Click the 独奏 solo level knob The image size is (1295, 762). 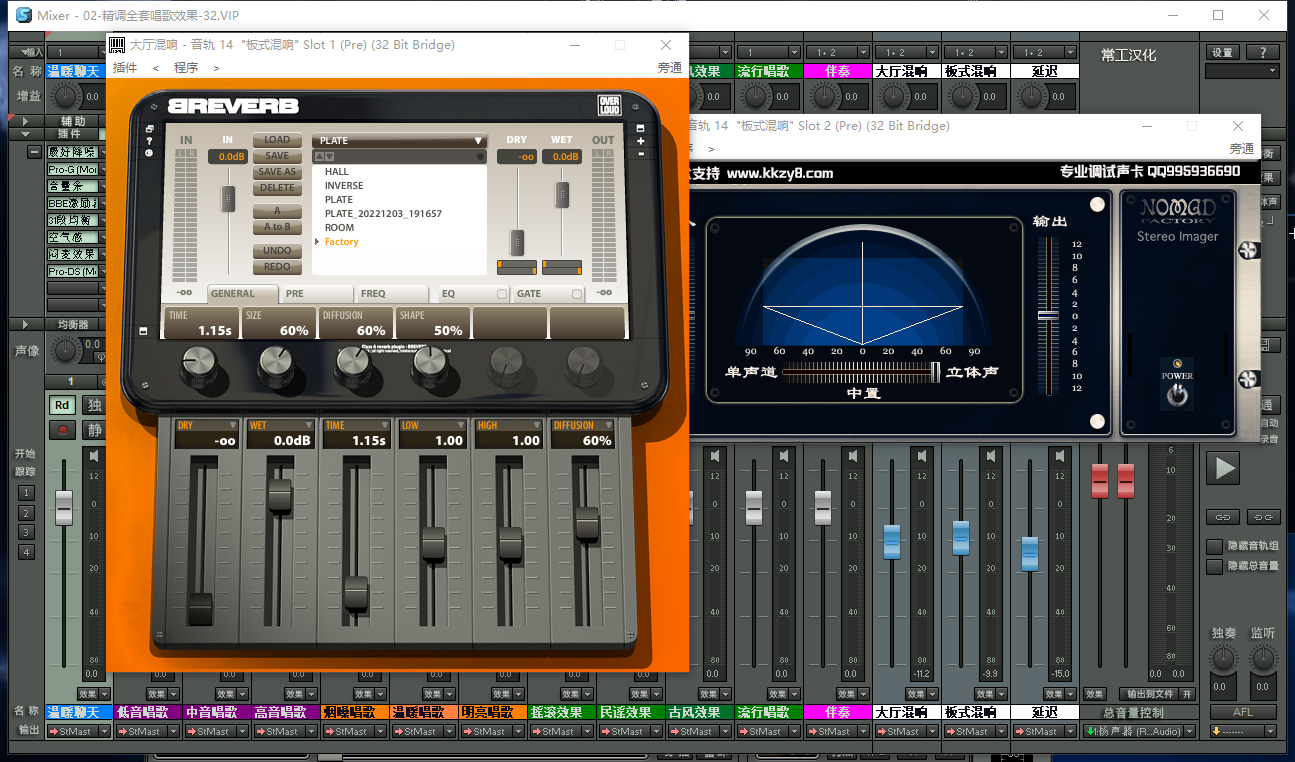(1223, 658)
